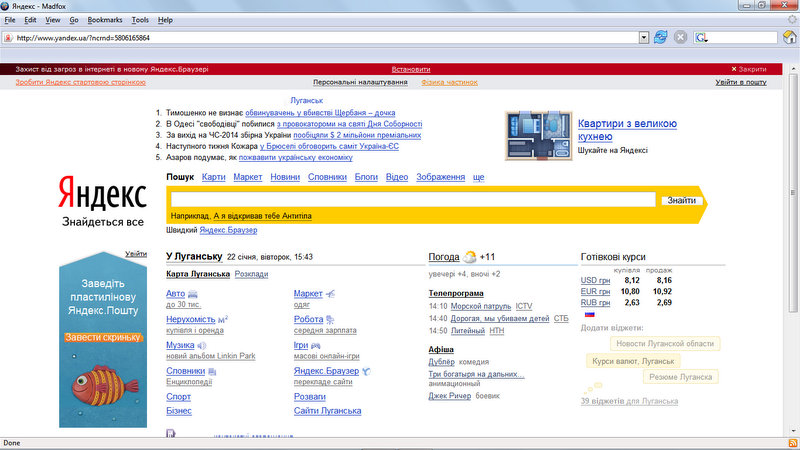Click the gamepad icon next to Ігри
The width and height of the screenshot is (800, 450).
pos(315,345)
